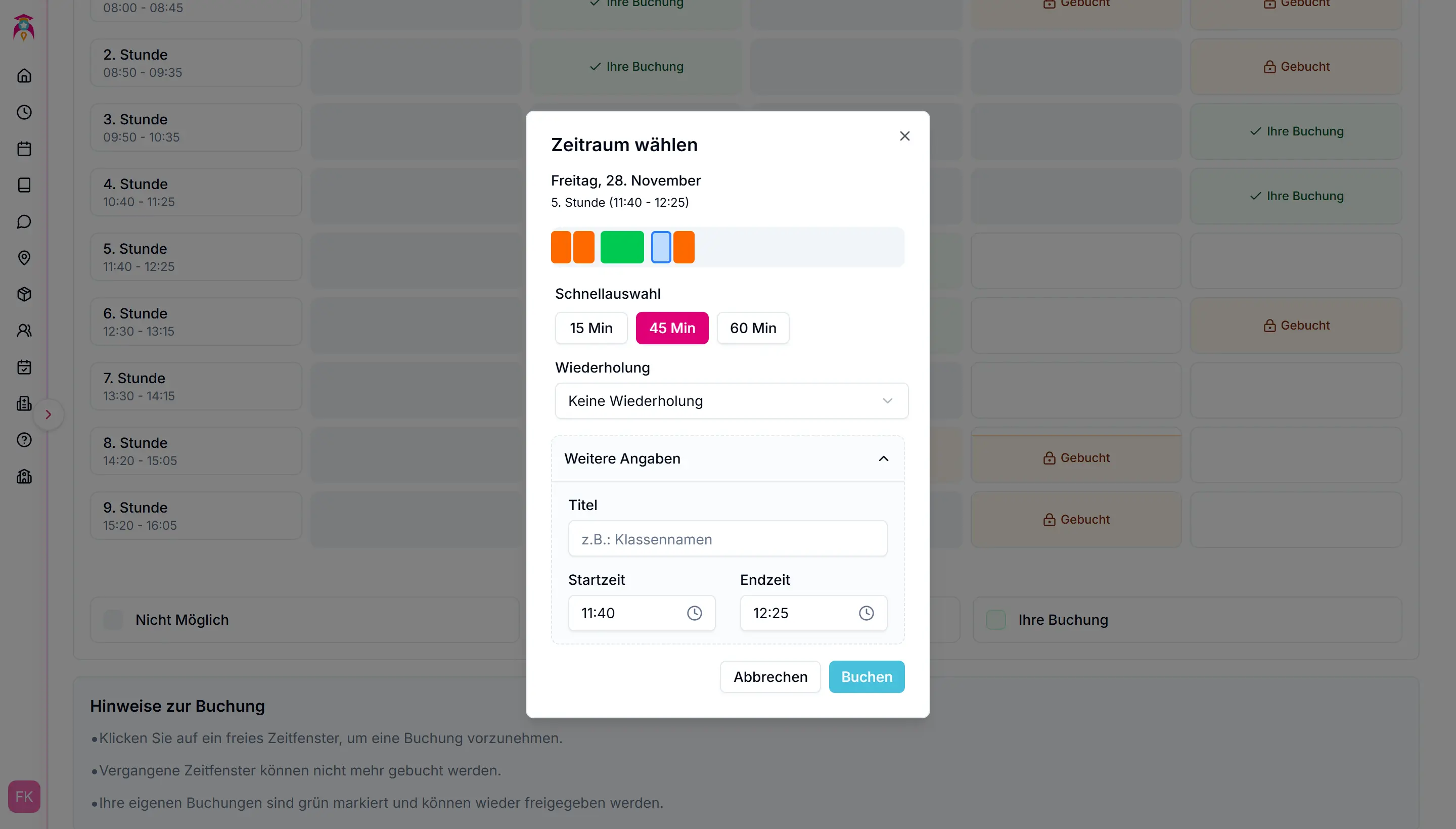Confirm with the Buchen button
Image resolution: width=1456 pixels, height=829 pixels.
point(866,677)
